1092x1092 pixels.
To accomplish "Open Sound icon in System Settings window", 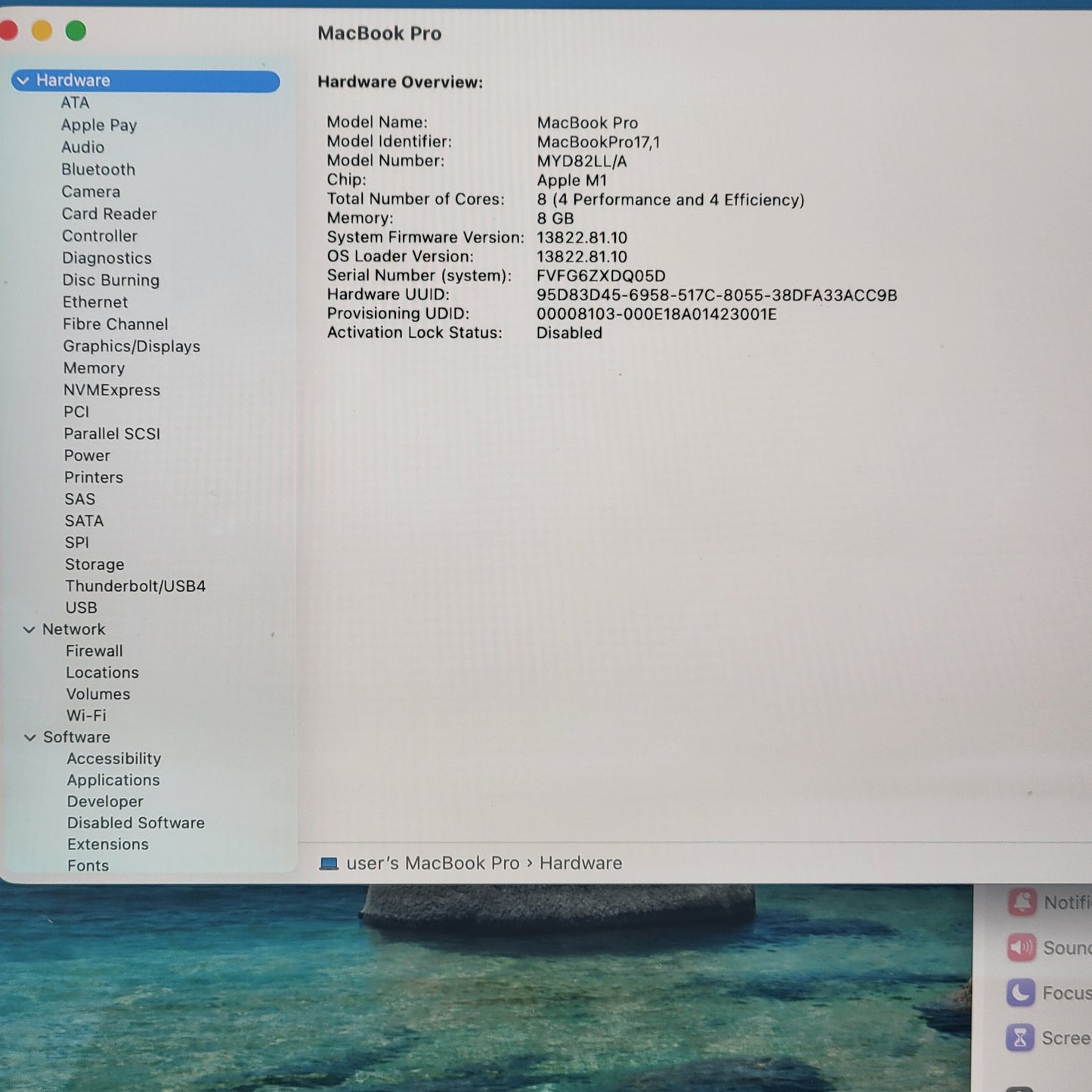I will click(x=1021, y=948).
